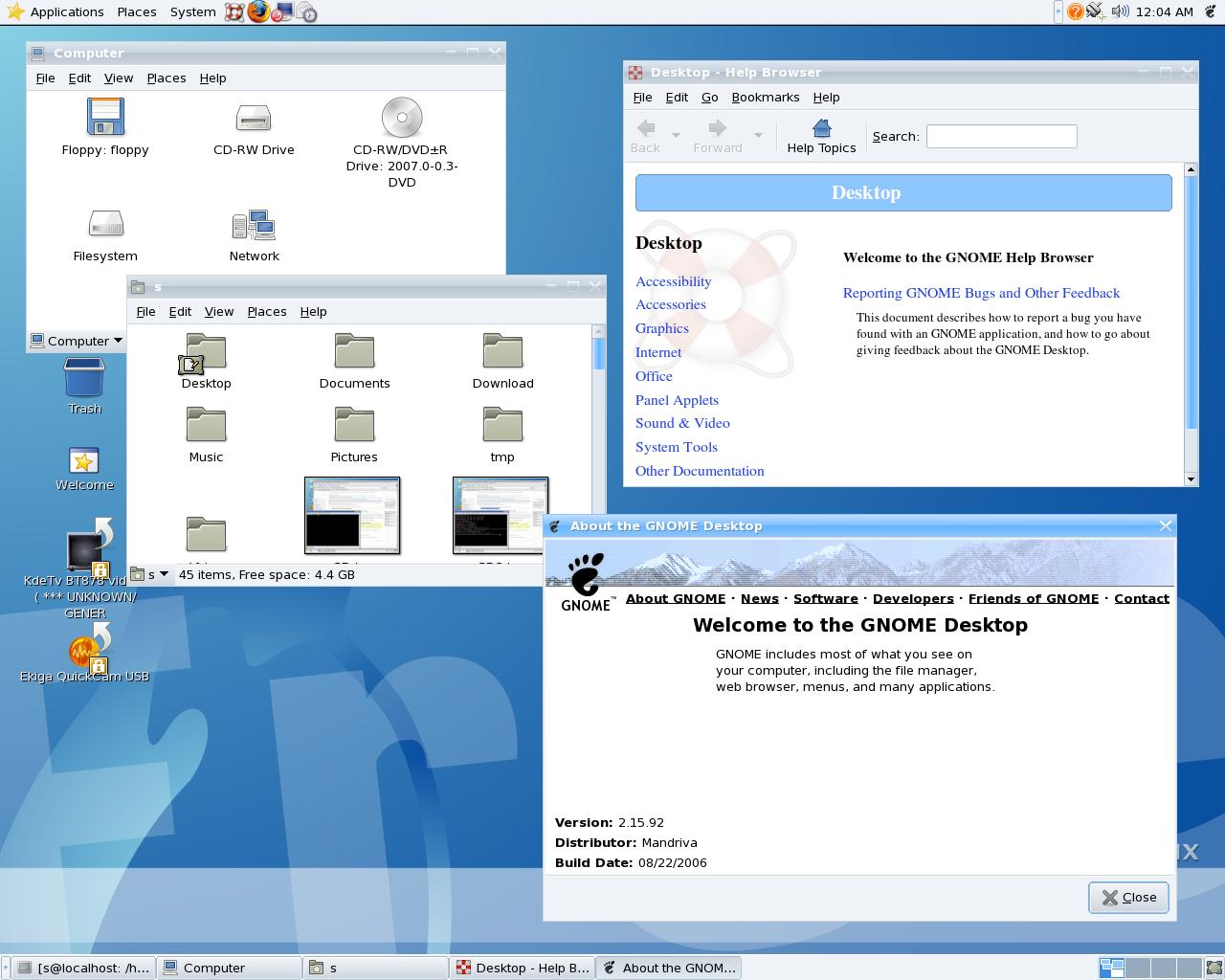Click the Welcome desktop icon
Screen dimensions: 1225x980
84,460
